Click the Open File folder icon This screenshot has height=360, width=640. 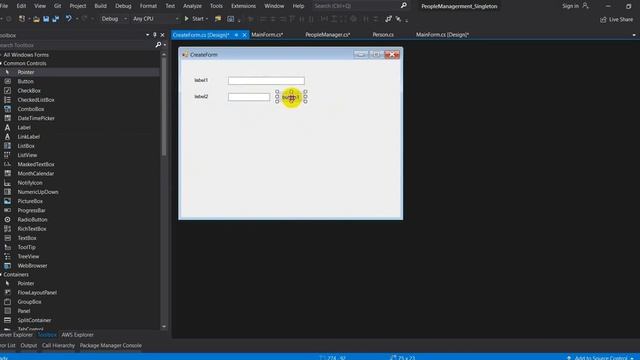36,19
